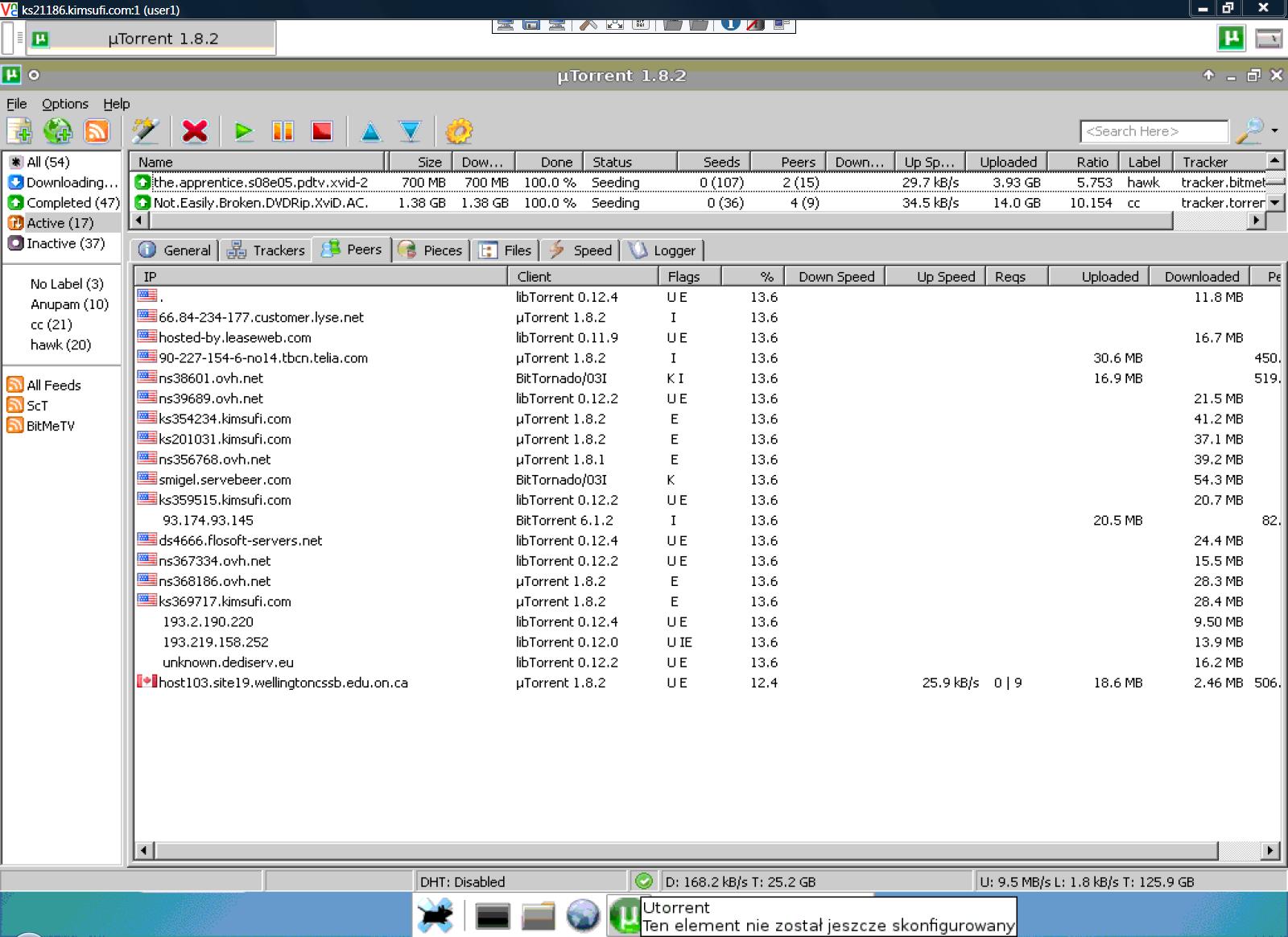The image size is (1288, 937).
Task: Sort torrents by Name column header
Action: pos(258,162)
